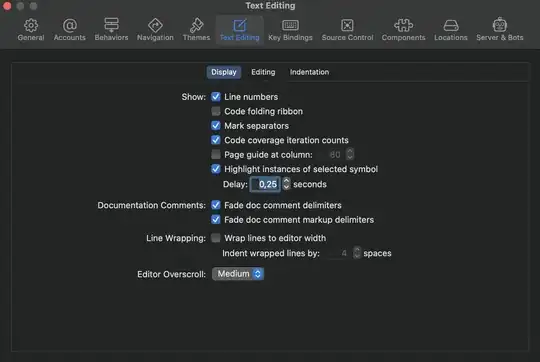Open the Accounts preferences pane
540x362 pixels.
pyautogui.click(x=70, y=30)
